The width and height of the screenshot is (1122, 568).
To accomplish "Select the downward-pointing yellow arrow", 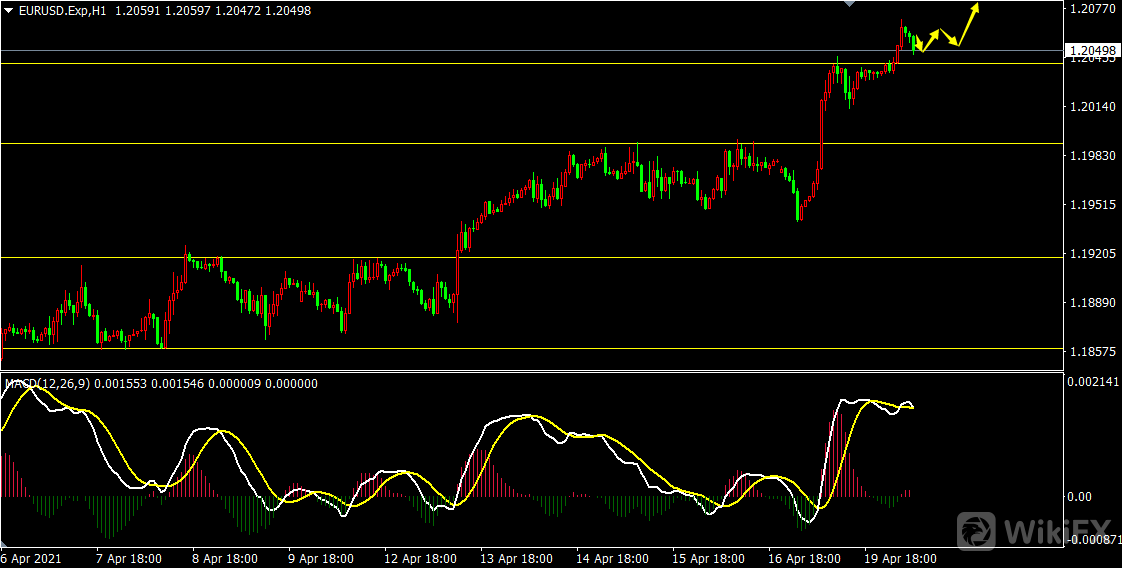I will click(x=950, y=37).
